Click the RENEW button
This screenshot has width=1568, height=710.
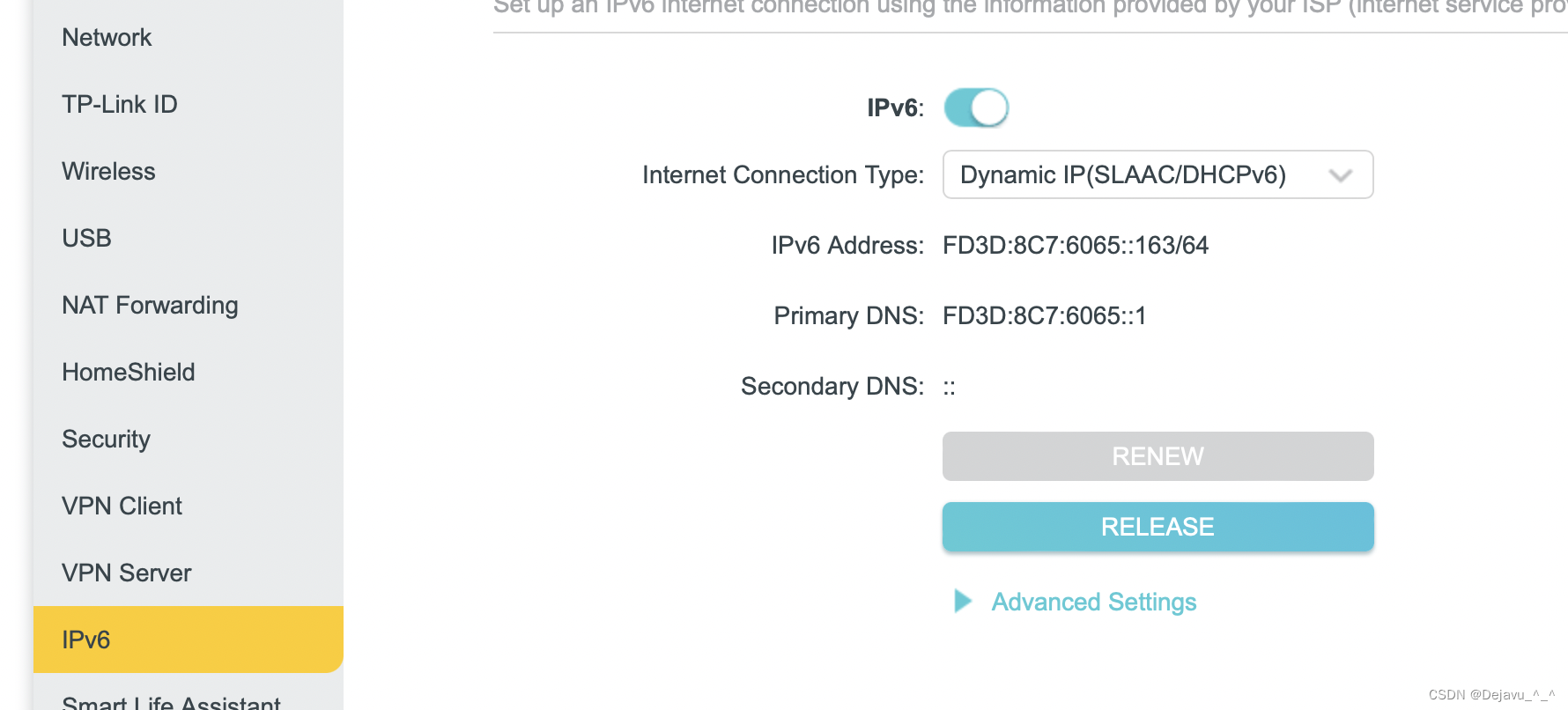tap(1157, 456)
